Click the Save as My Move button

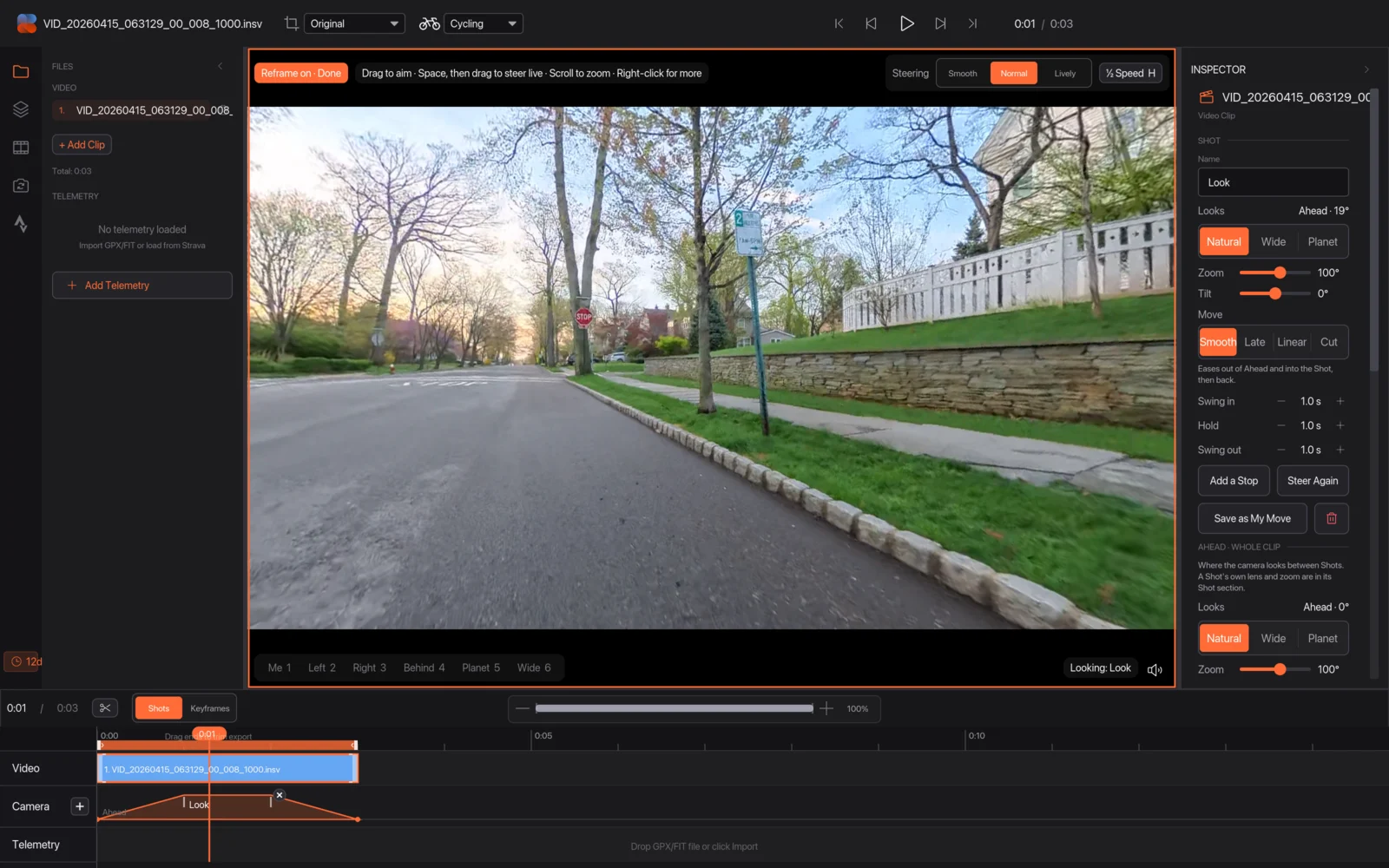click(x=1252, y=518)
